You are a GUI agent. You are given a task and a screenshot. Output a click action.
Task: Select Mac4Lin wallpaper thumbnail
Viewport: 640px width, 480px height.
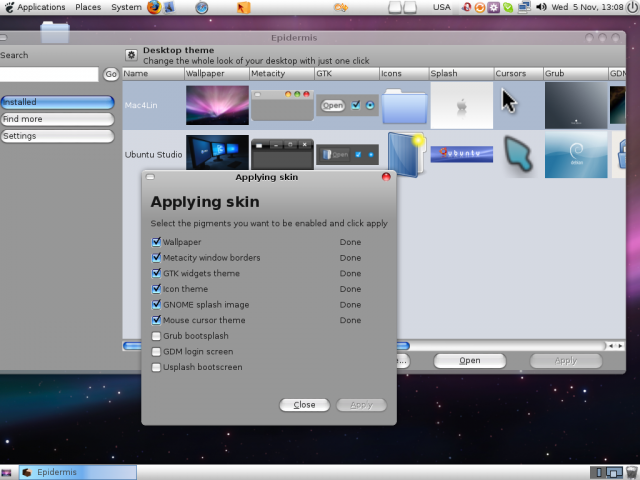tap(217, 105)
